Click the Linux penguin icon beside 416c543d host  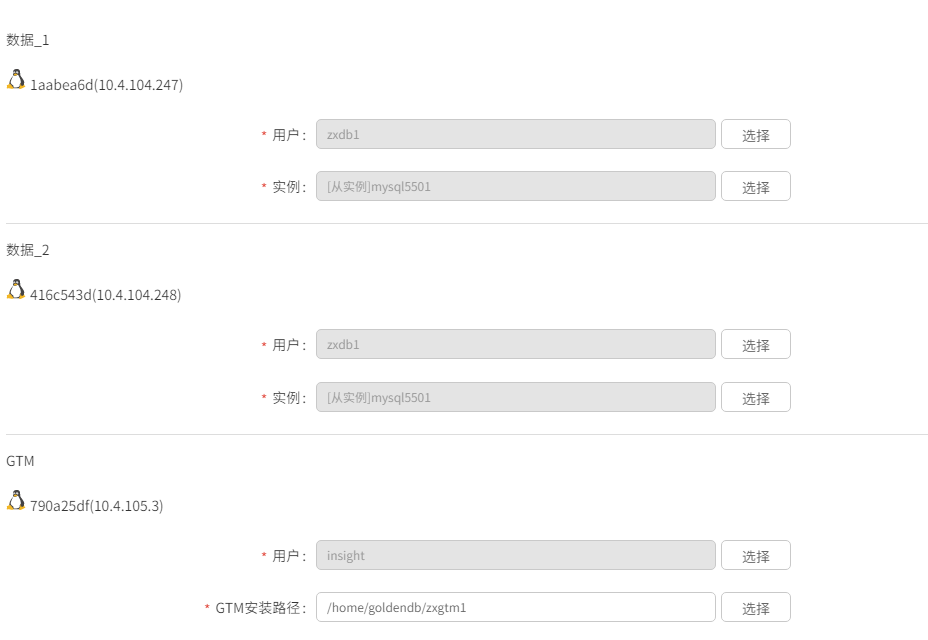(16, 290)
